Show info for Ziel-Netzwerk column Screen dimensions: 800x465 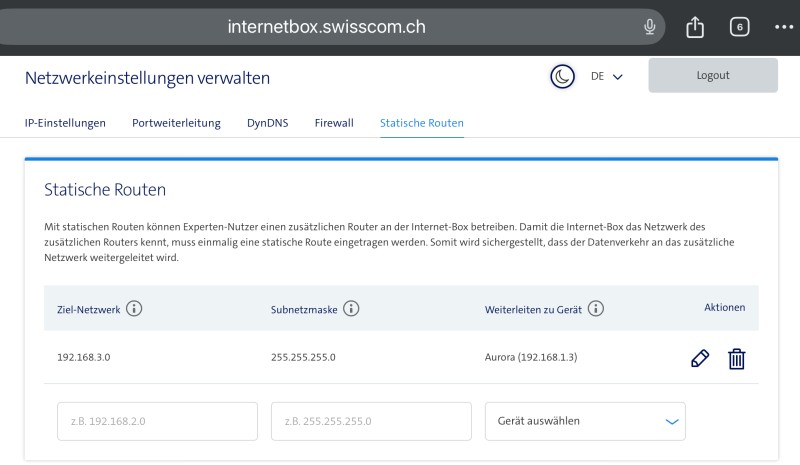coord(134,309)
